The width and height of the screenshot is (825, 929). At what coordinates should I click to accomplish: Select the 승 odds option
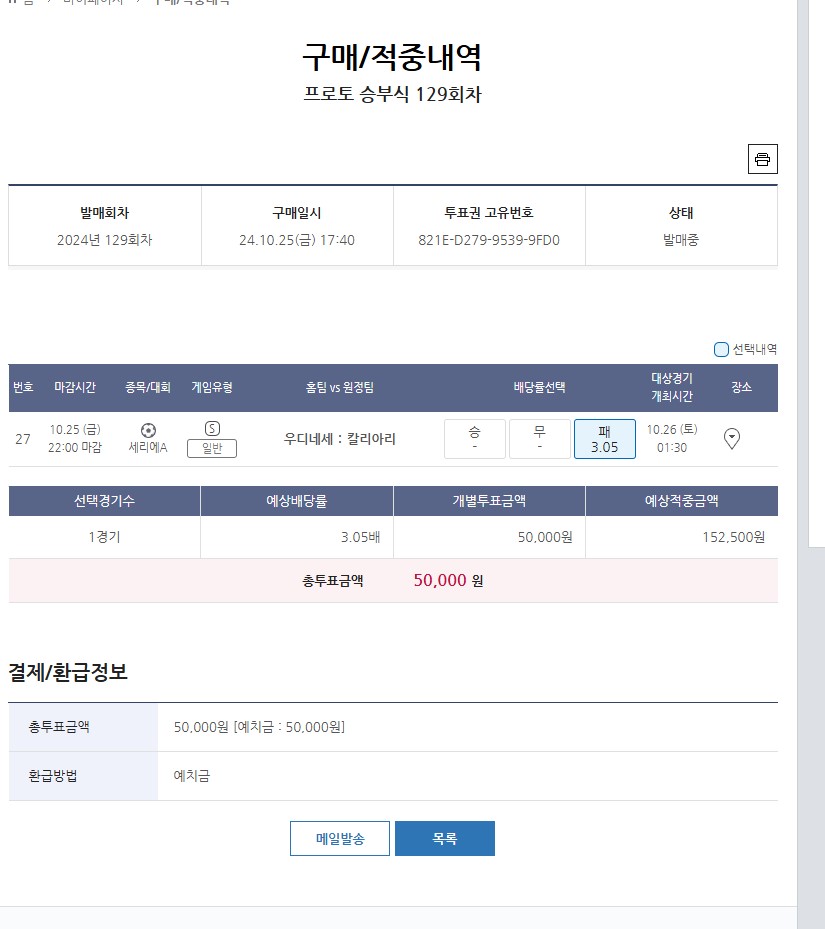tap(474, 438)
